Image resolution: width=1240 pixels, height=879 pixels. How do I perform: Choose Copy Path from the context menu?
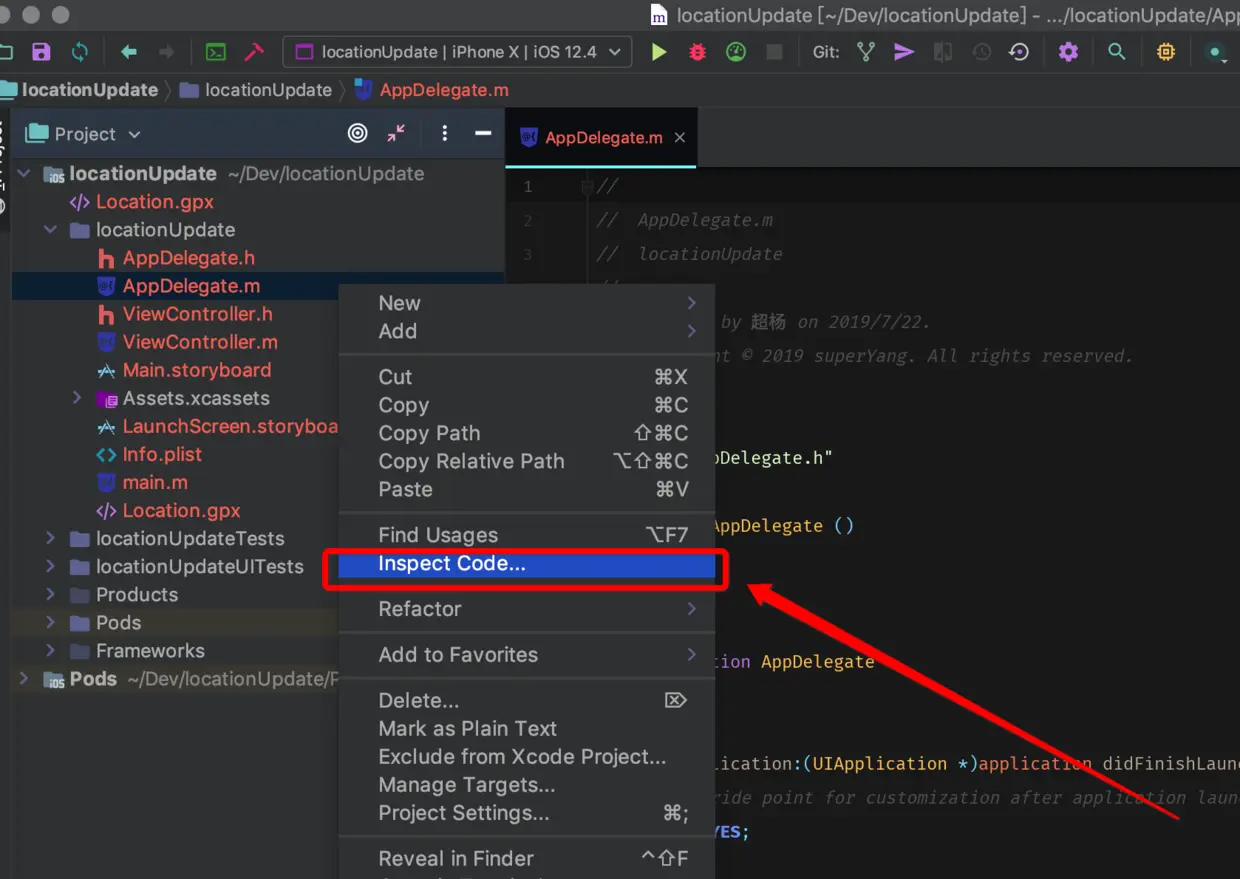[527, 433]
